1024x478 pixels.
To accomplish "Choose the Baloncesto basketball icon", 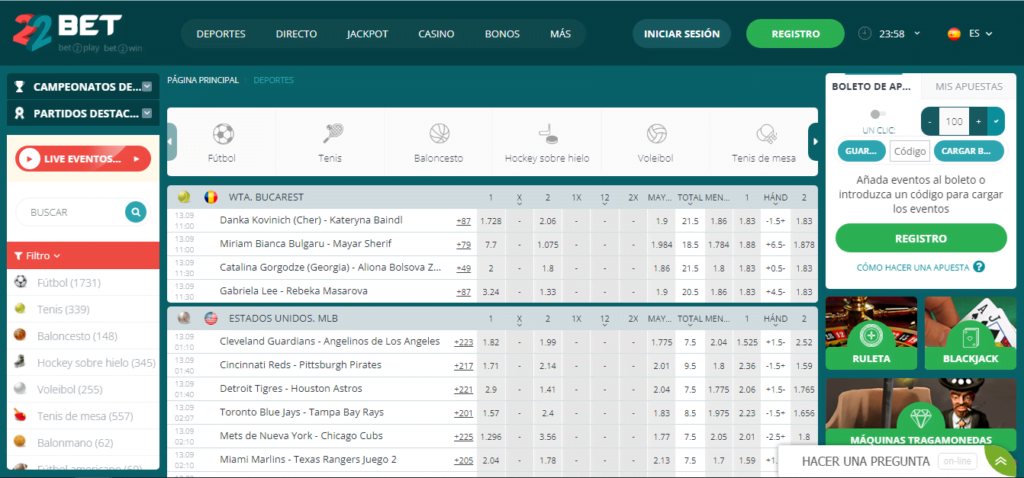I will (x=439, y=133).
